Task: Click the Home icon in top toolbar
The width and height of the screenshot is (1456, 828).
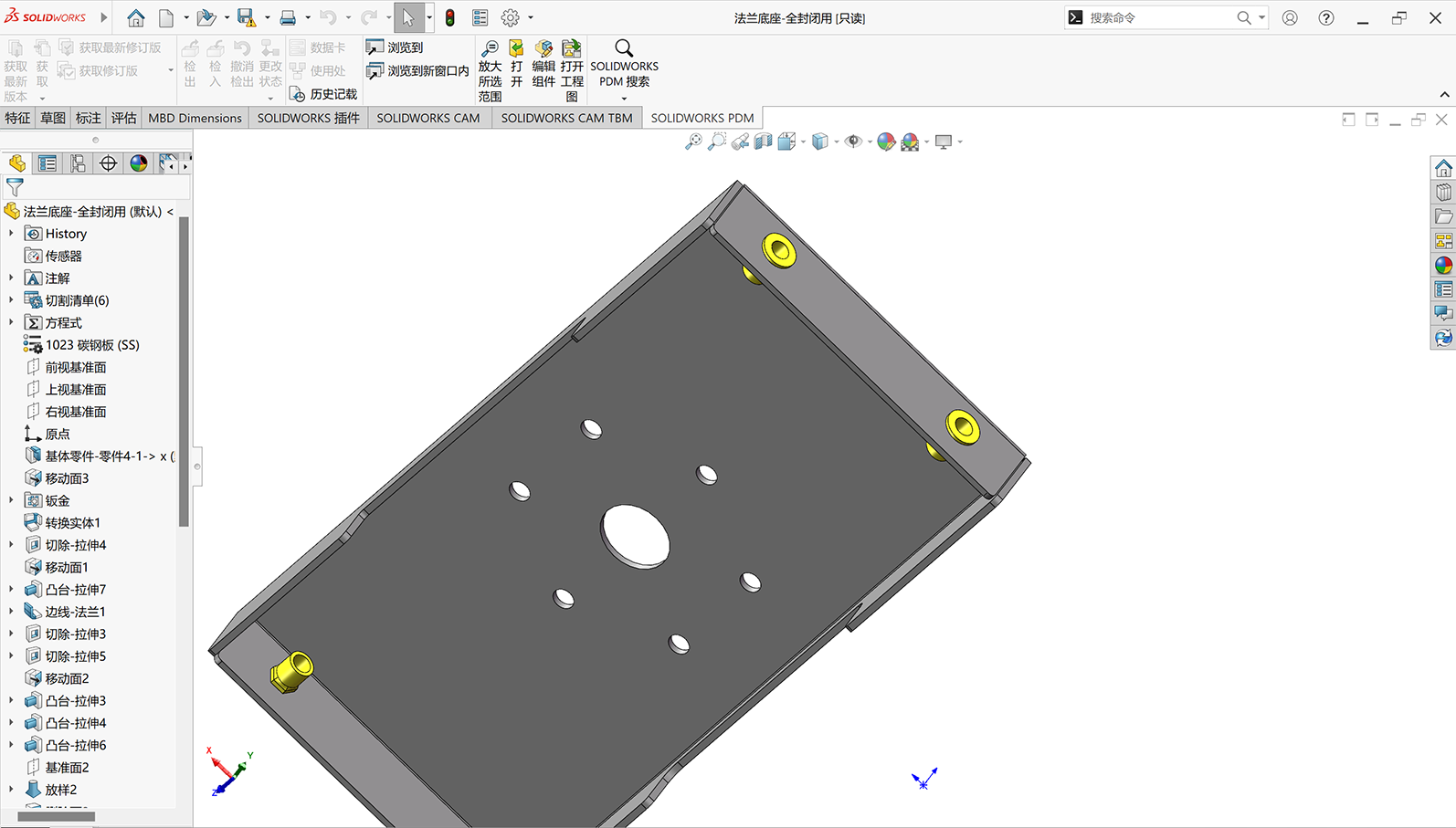Action: tap(136, 17)
